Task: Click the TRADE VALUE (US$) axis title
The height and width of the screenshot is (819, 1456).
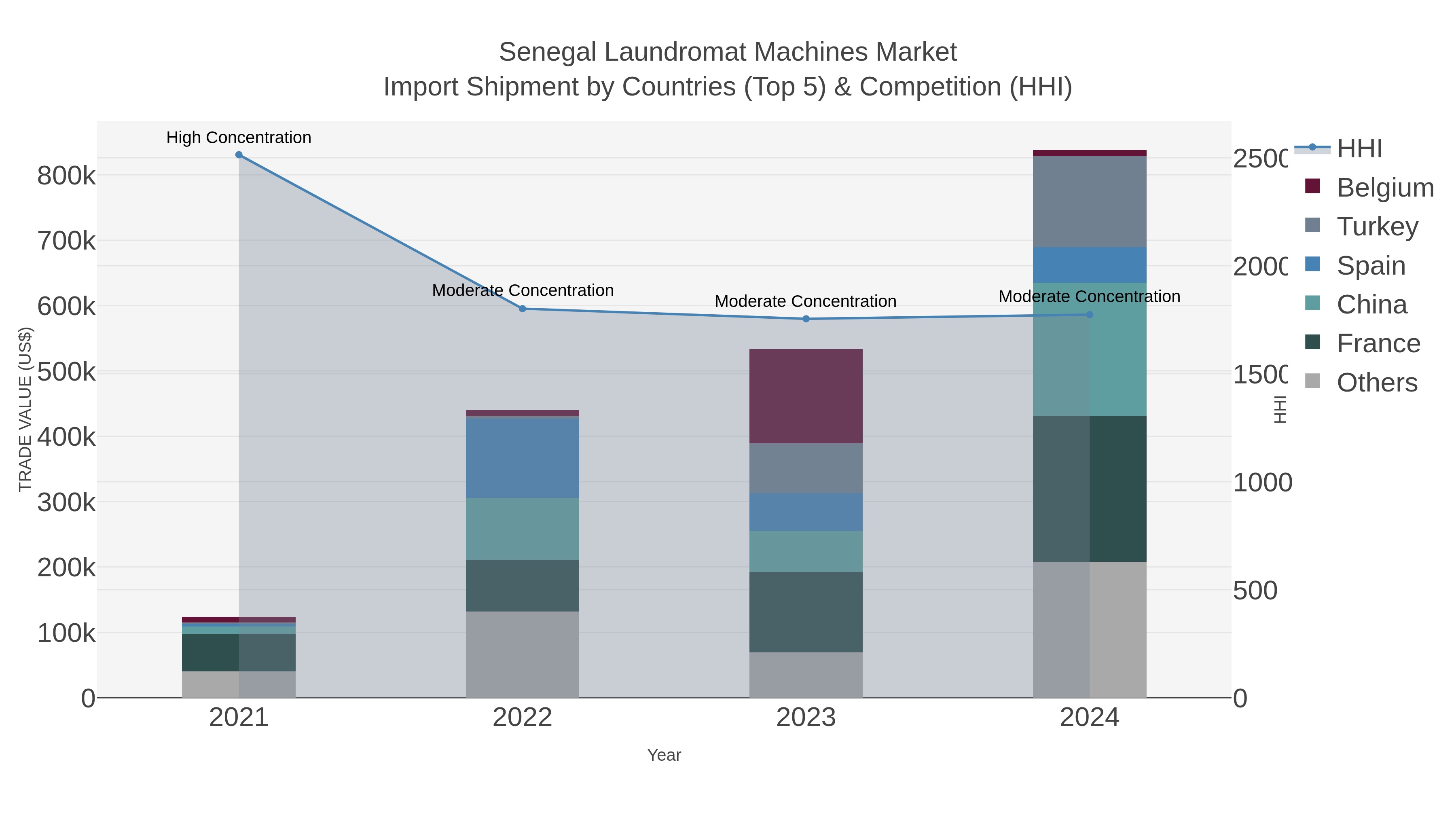Action: [x=25, y=409]
